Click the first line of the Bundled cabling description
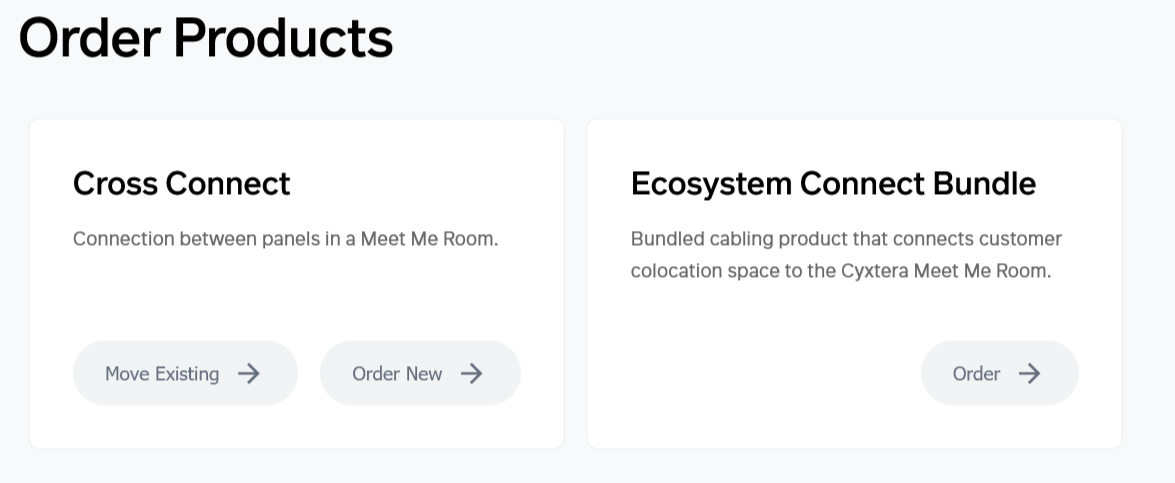The image size is (1175, 483). pos(846,239)
